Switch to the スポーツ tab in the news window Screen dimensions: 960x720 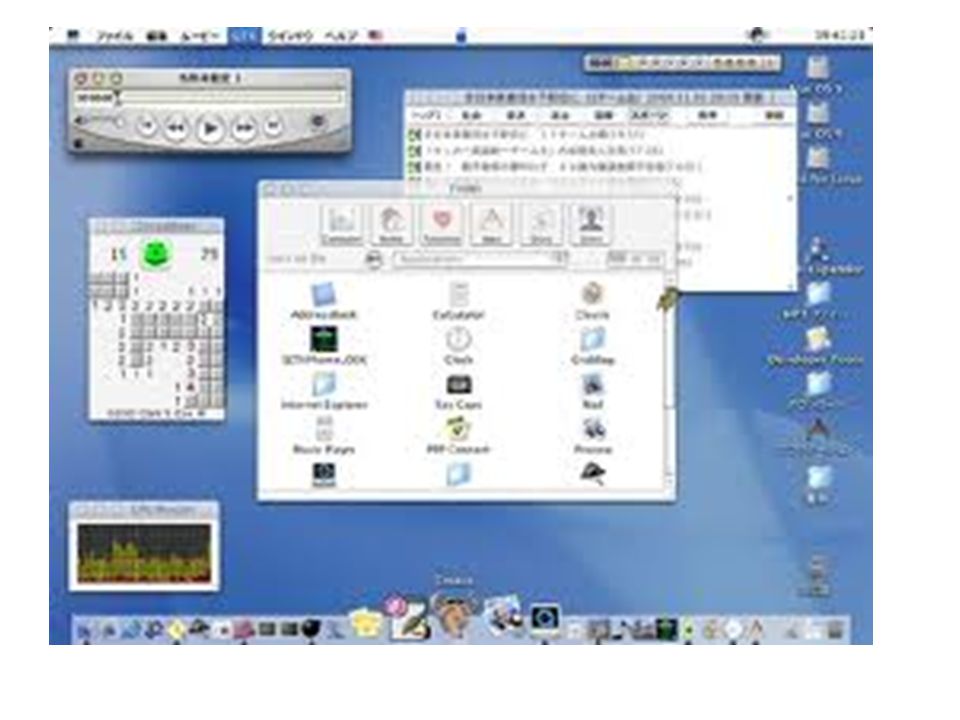(650, 115)
